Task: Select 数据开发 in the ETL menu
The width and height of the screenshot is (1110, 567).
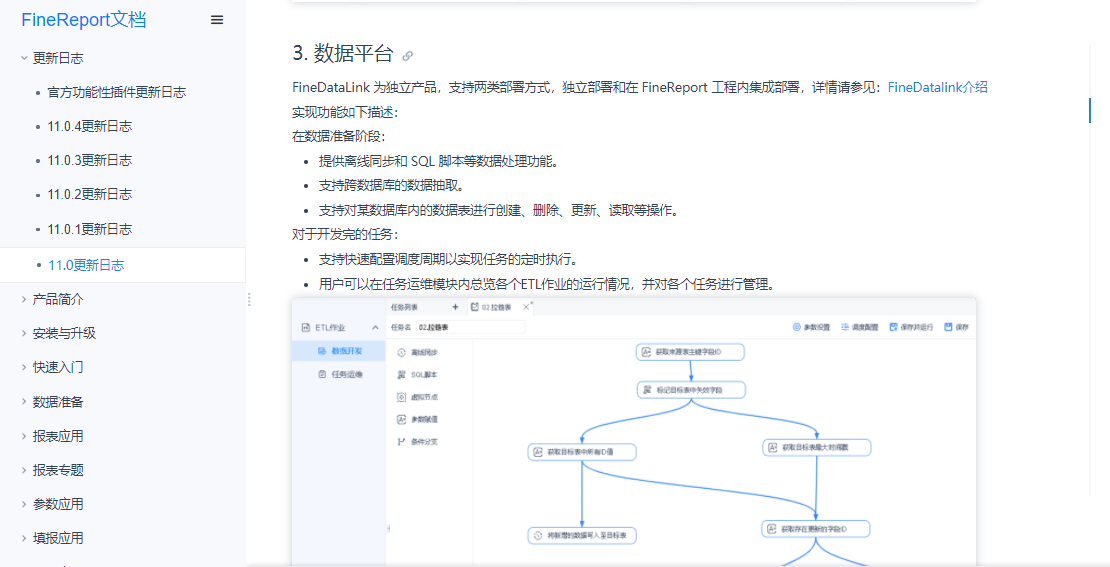Action: 340,351
